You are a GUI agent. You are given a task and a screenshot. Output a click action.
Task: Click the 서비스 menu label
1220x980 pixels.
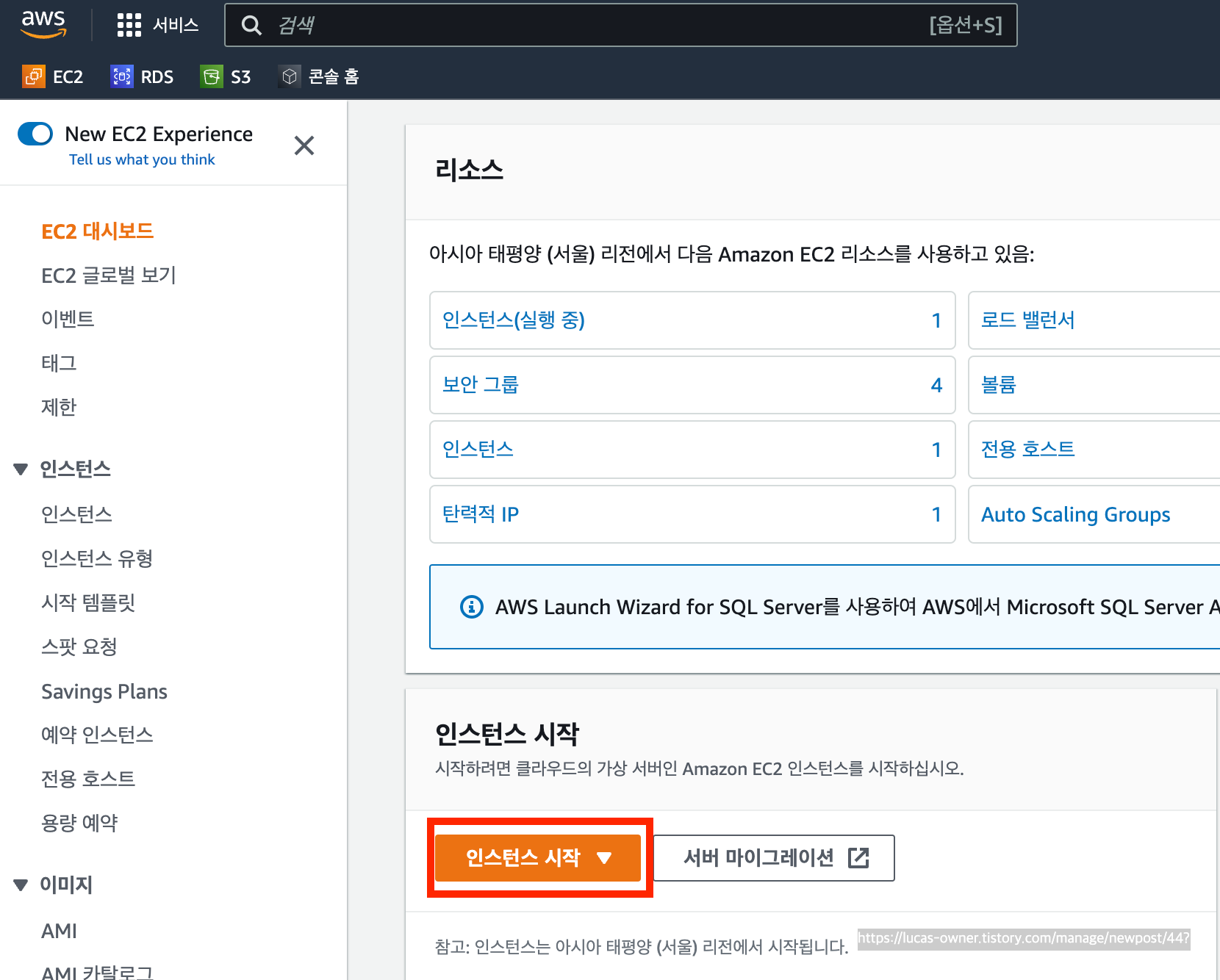click(x=176, y=25)
